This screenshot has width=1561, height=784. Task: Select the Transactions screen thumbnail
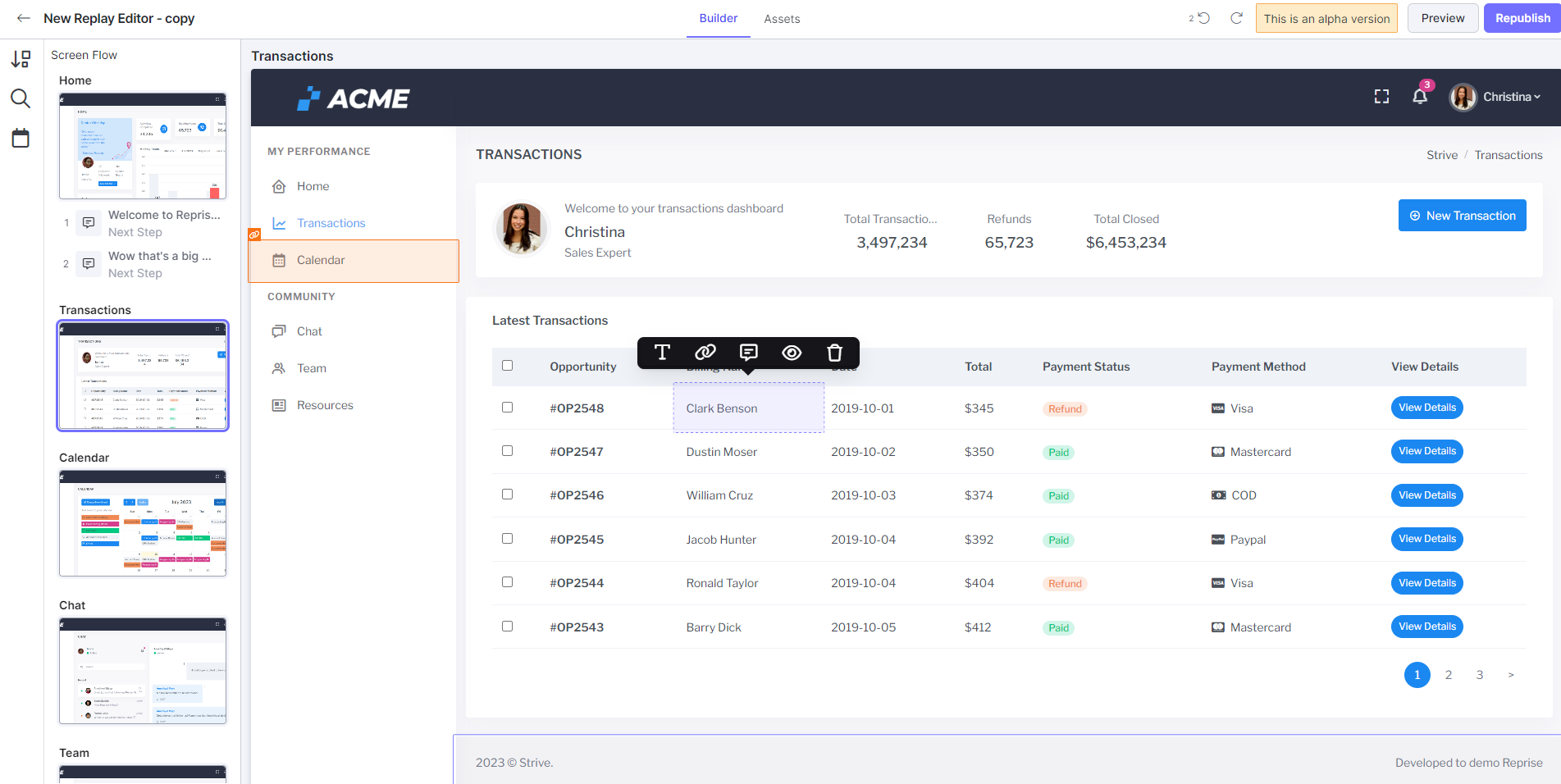click(143, 376)
